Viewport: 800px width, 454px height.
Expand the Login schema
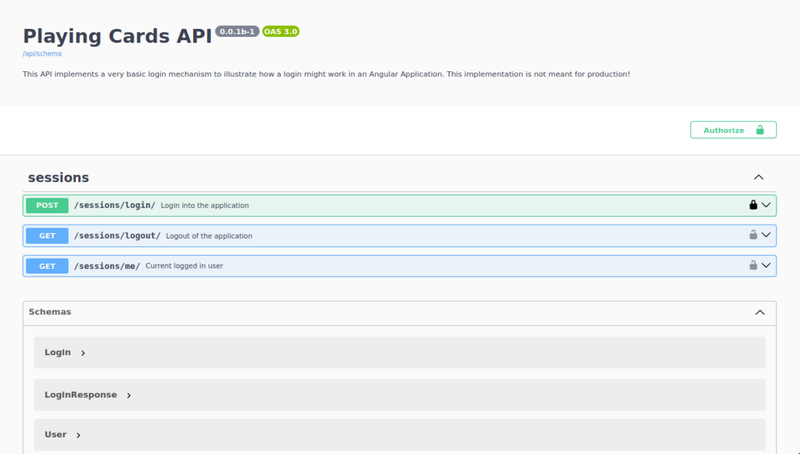pos(59,353)
